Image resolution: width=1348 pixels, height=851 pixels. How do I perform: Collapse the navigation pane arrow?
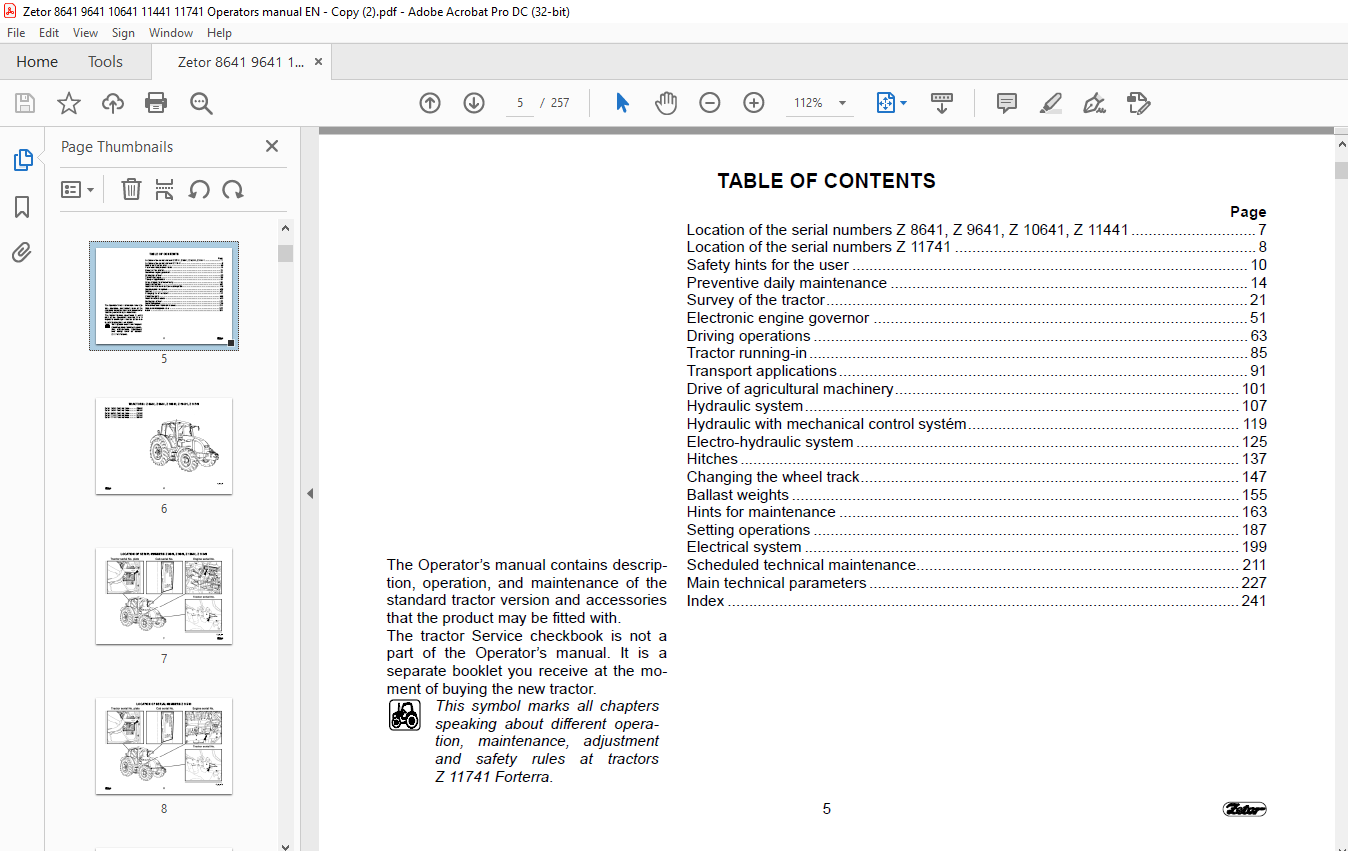310,493
